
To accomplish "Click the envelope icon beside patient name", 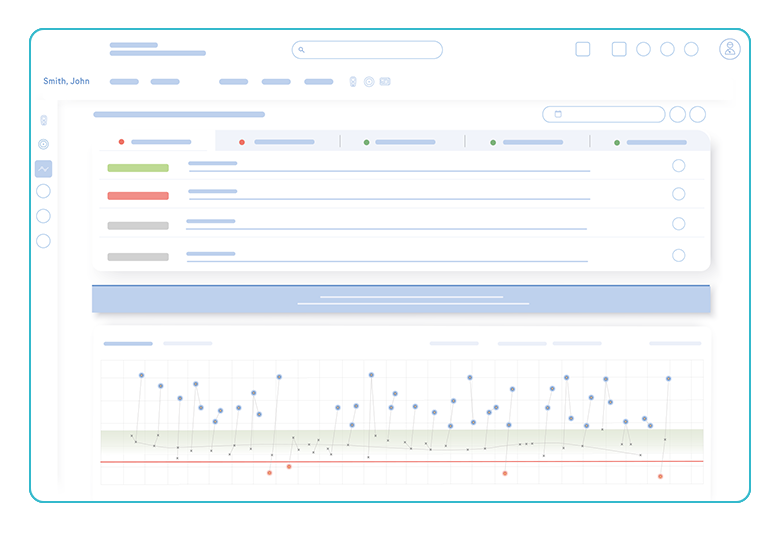I will tap(385, 82).
